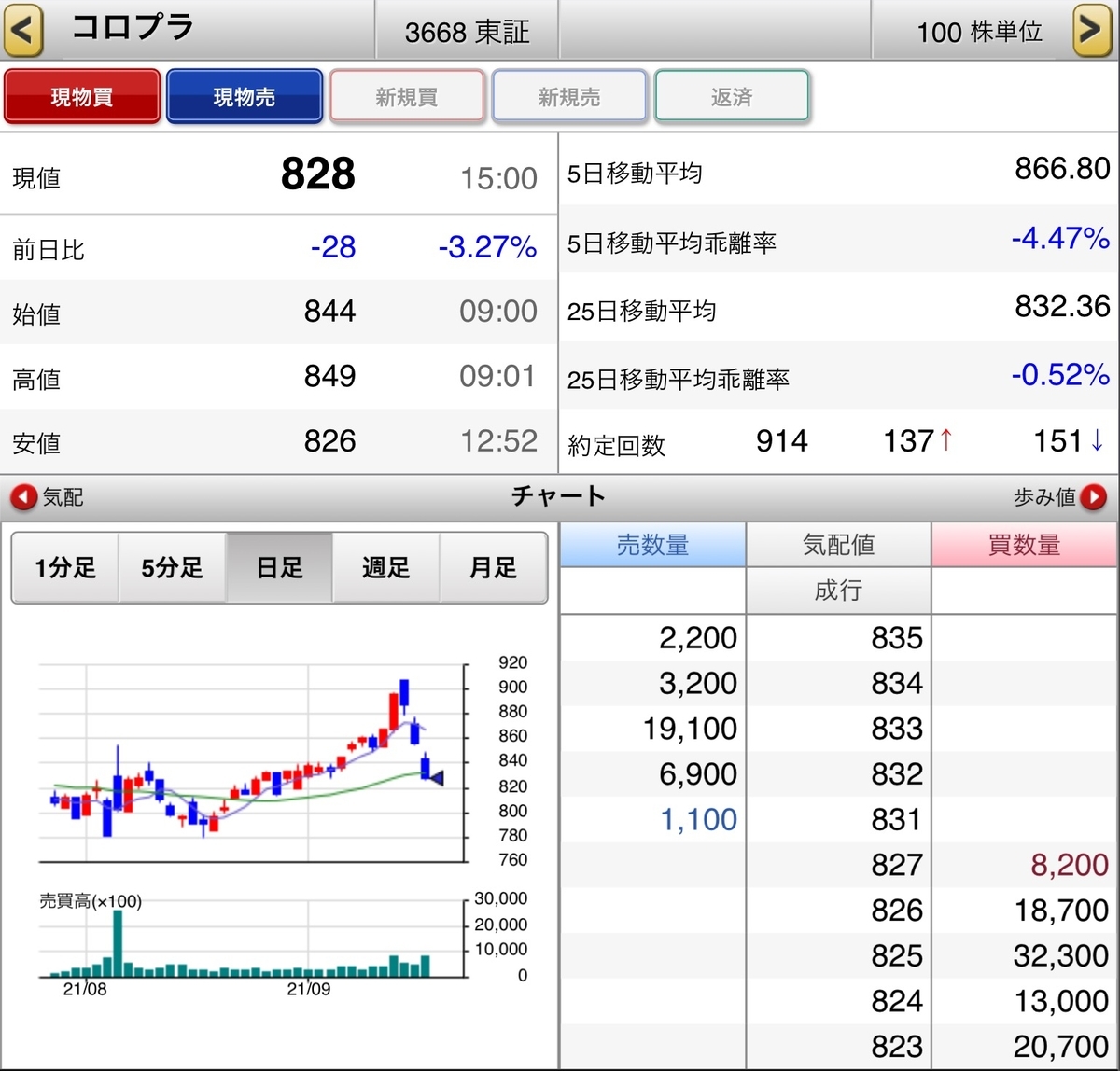This screenshot has width=1120, height=1071.
Task: Tap sell quantity 6,900
Action: coord(698,774)
